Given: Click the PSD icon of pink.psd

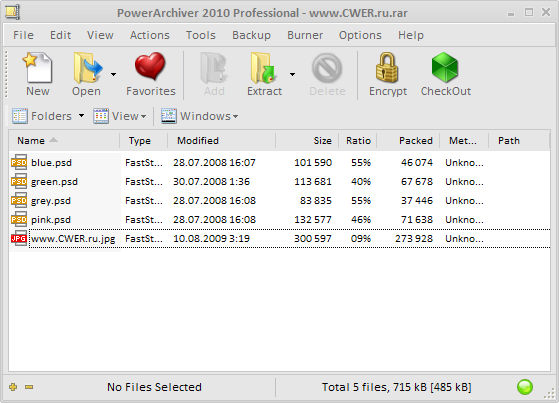Looking at the screenshot, I should tap(19, 219).
